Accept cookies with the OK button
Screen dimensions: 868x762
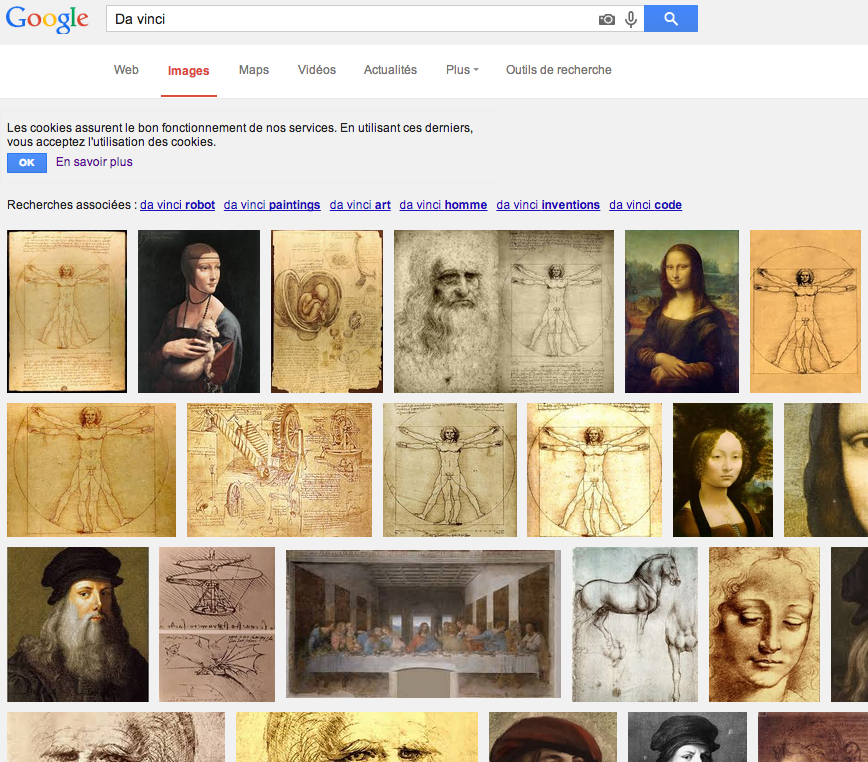point(27,163)
